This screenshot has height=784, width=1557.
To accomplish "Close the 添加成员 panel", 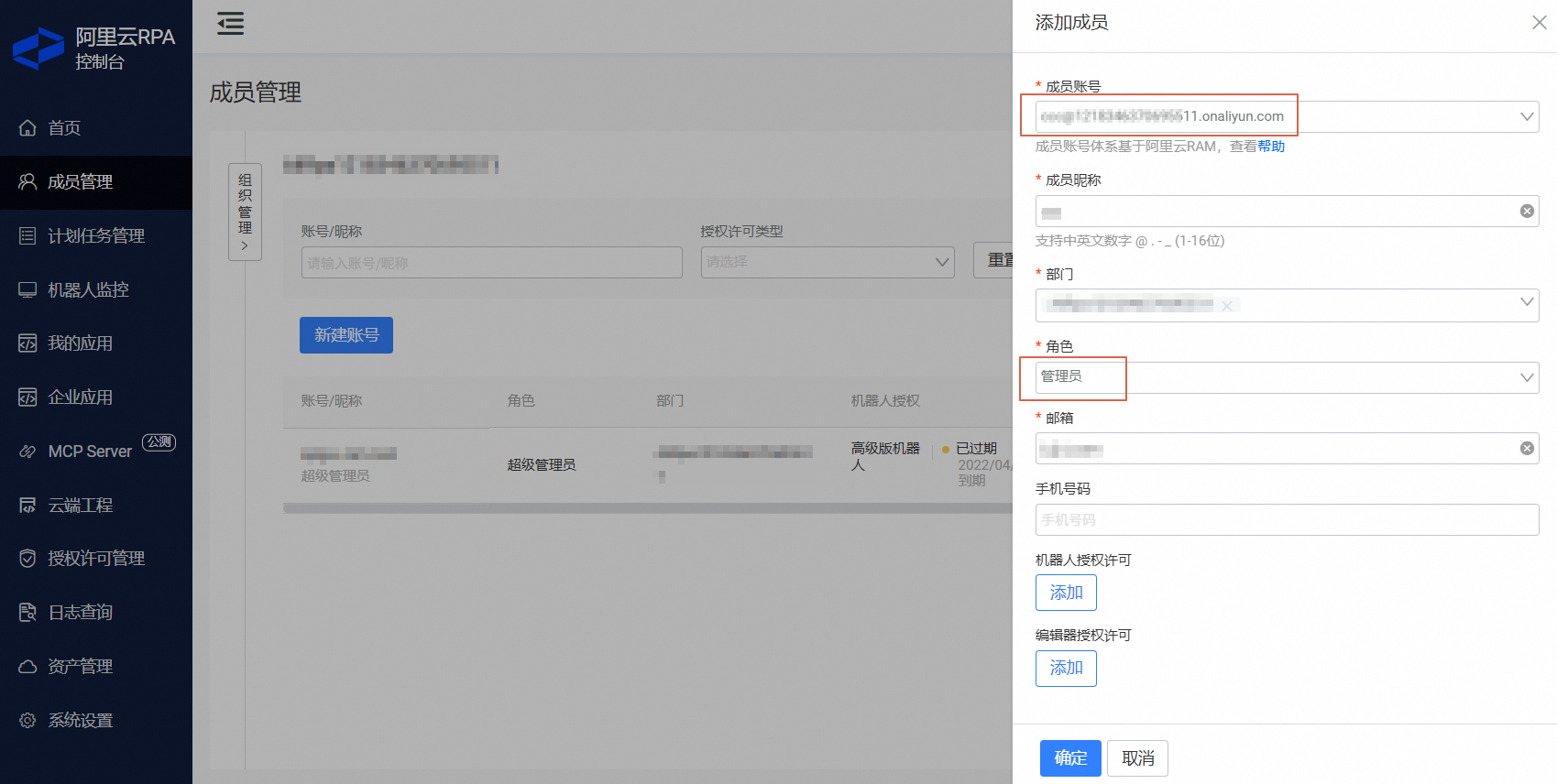I will pyautogui.click(x=1539, y=23).
